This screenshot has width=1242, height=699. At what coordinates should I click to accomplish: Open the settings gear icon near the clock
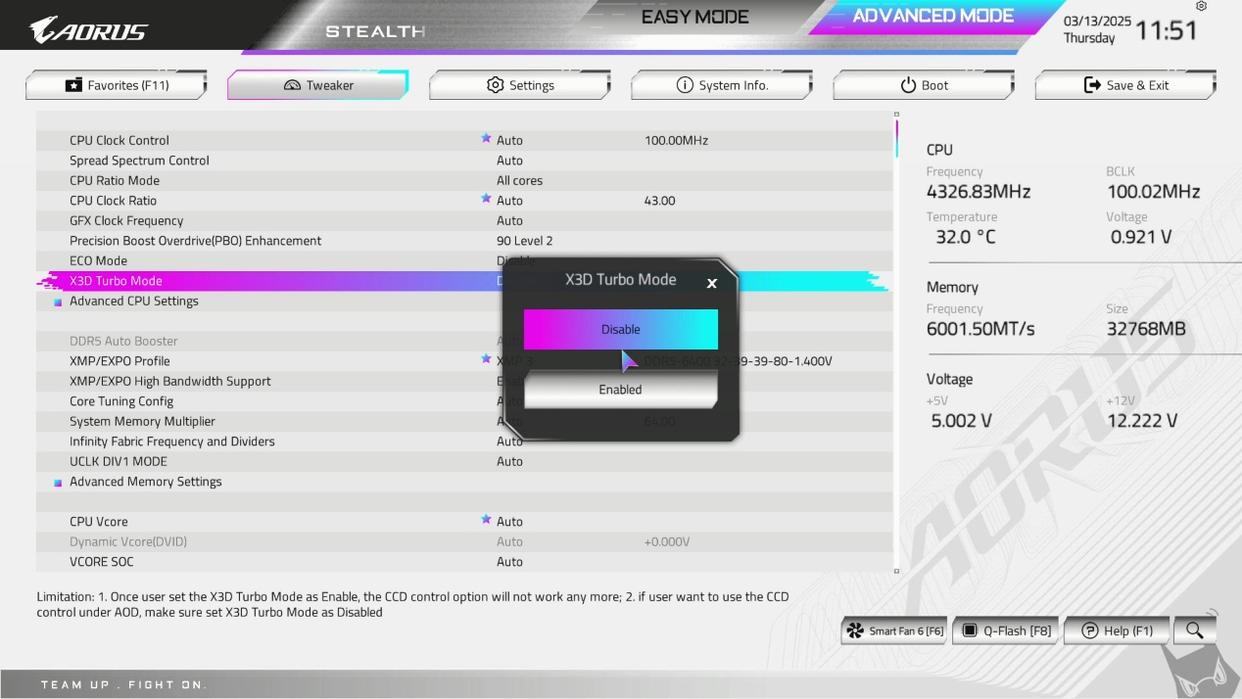point(1201,6)
